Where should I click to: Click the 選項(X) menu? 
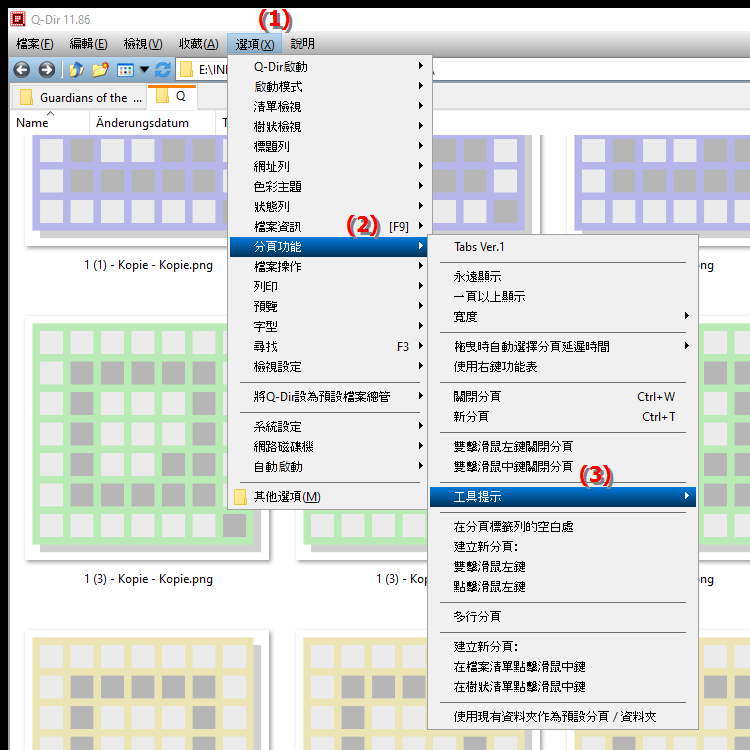click(x=255, y=44)
